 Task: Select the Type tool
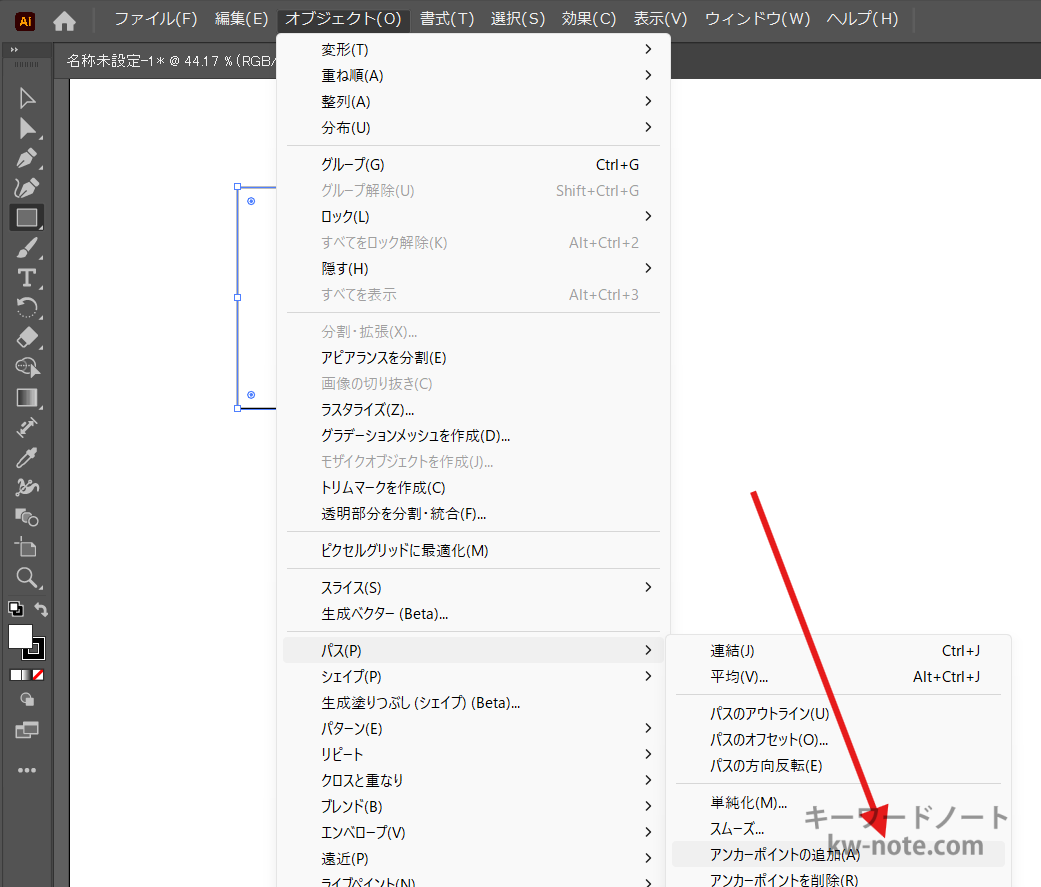27,277
